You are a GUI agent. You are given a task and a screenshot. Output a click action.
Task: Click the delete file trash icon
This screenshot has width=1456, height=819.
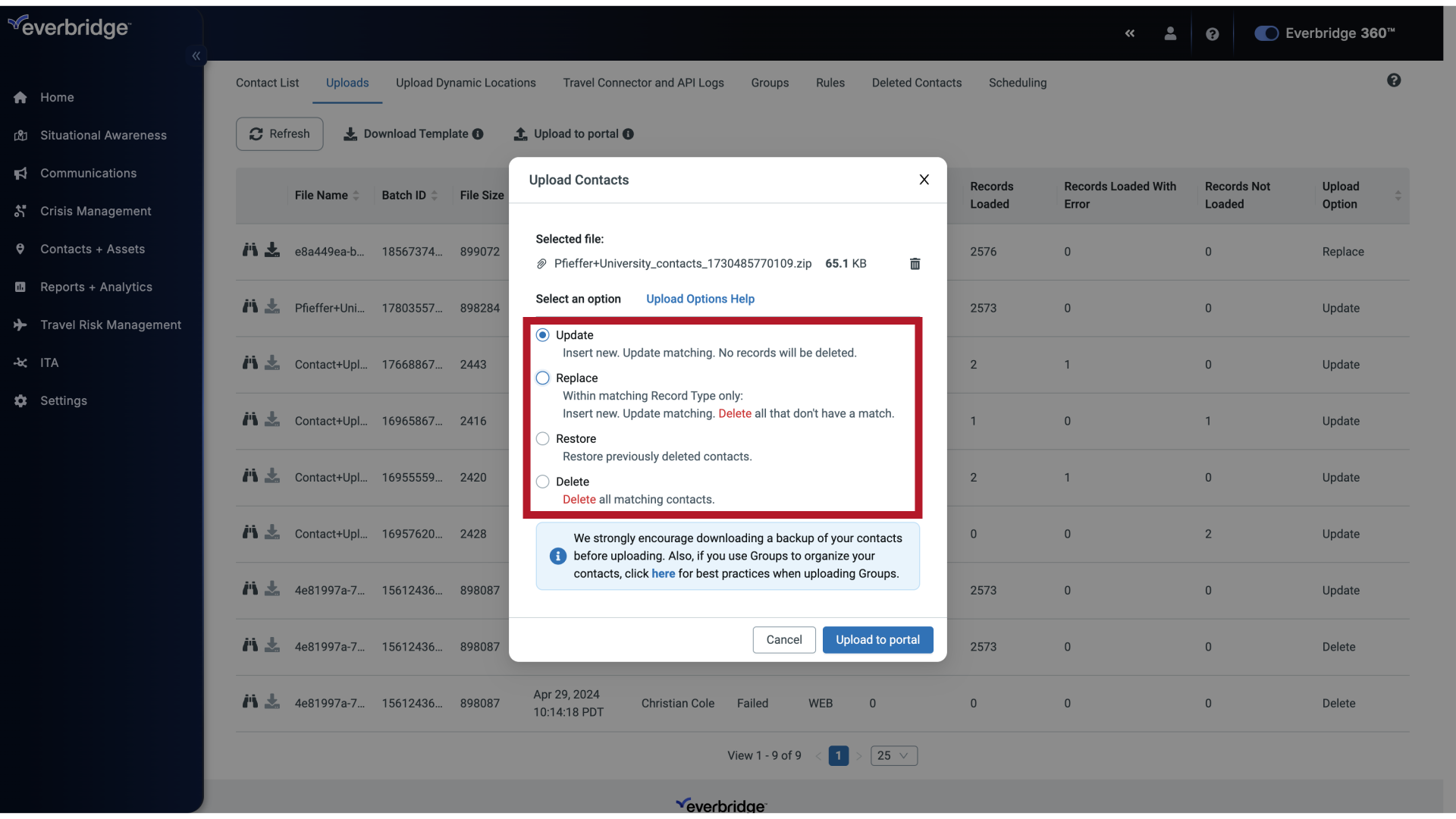tap(914, 264)
